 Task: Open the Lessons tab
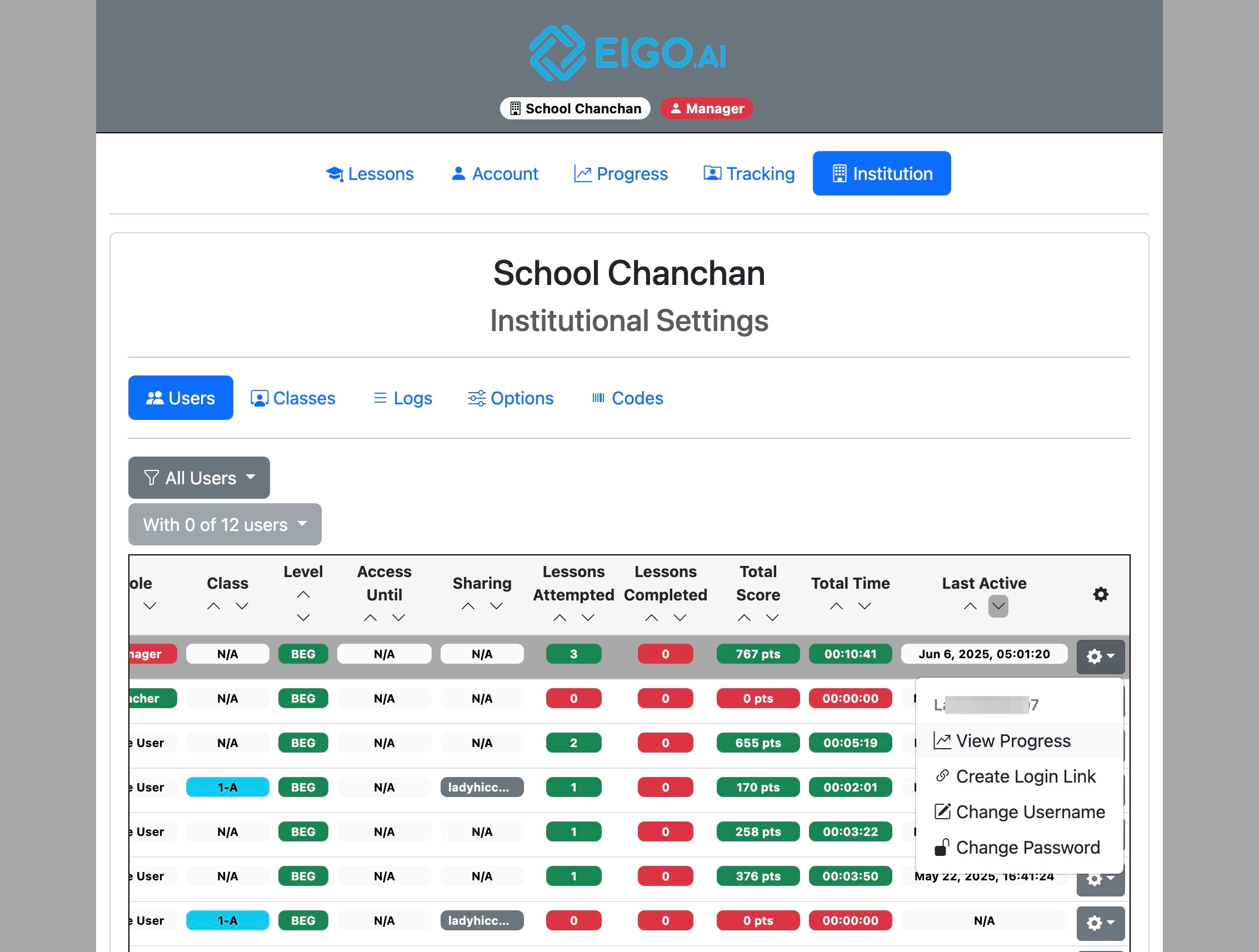tap(369, 173)
